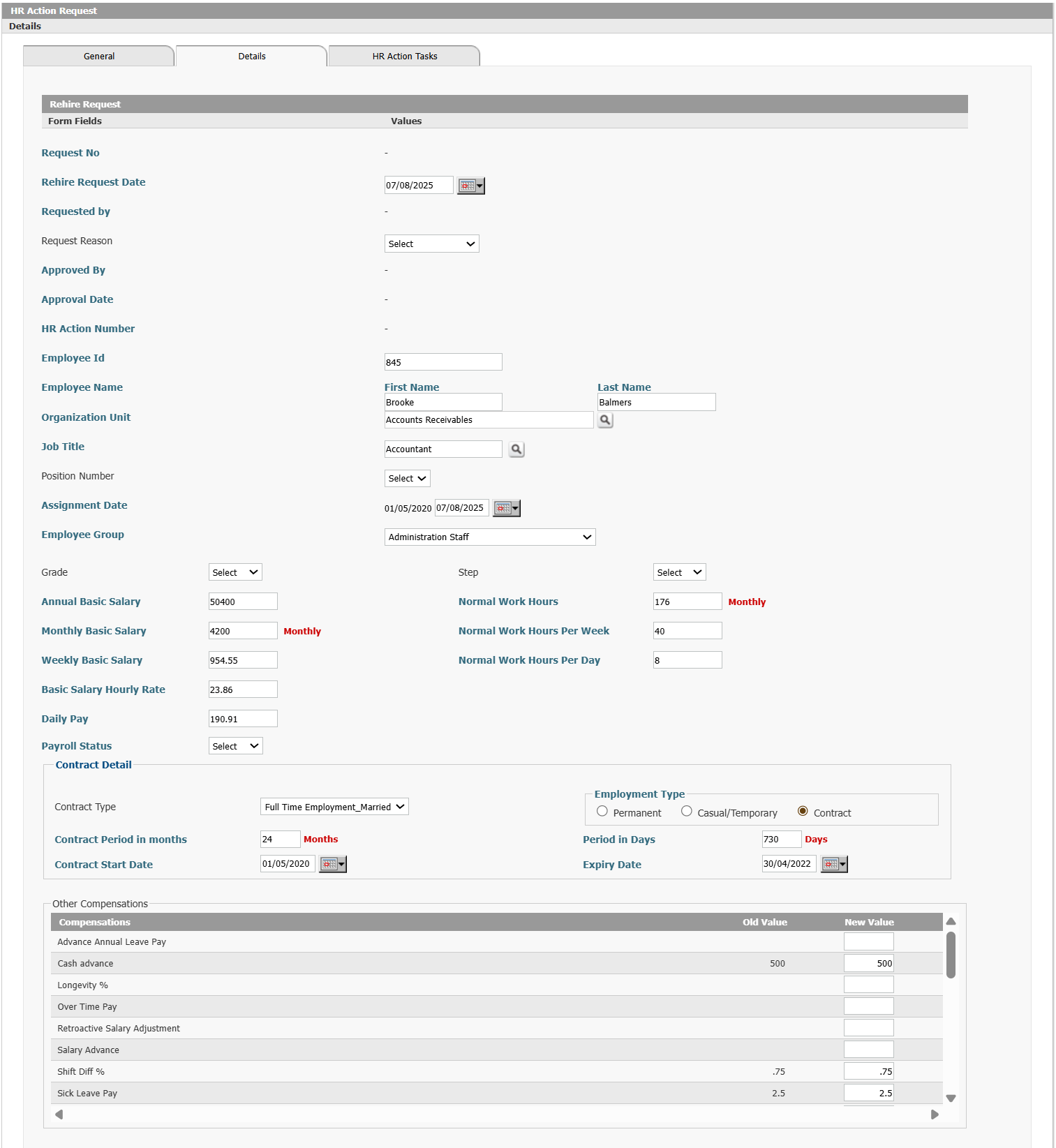The width and height of the screenshot is (1056, 1148).
Task: Open Request Reason dropdown
Action: [432, 244]
